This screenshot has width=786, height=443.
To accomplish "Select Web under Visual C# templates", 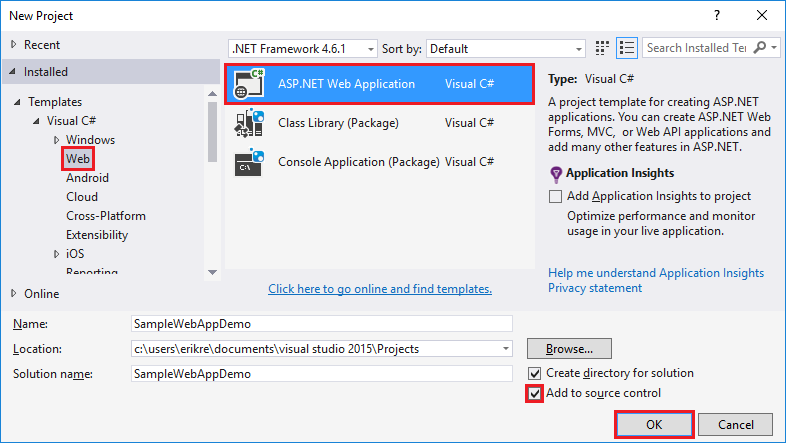I will coord(77,159).
